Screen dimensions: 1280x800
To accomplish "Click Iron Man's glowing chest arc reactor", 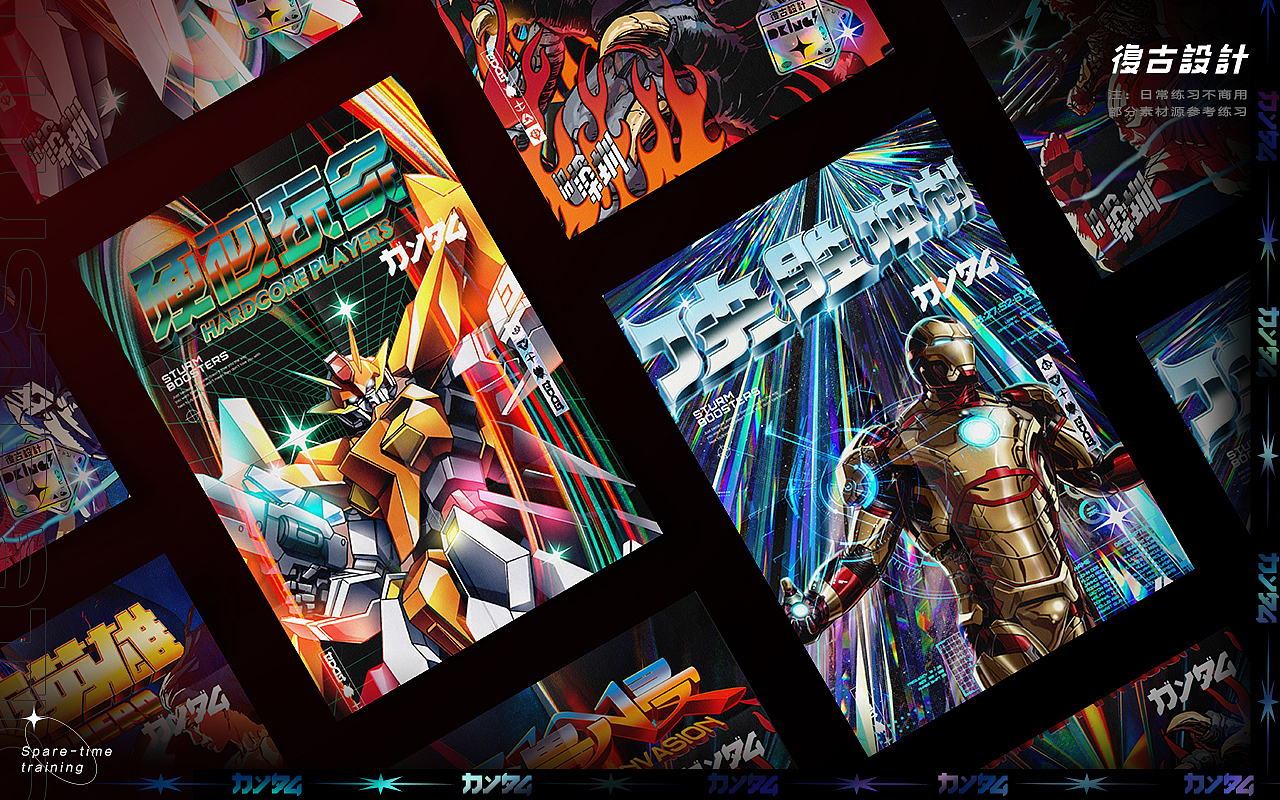I will (x=981, y=431).
